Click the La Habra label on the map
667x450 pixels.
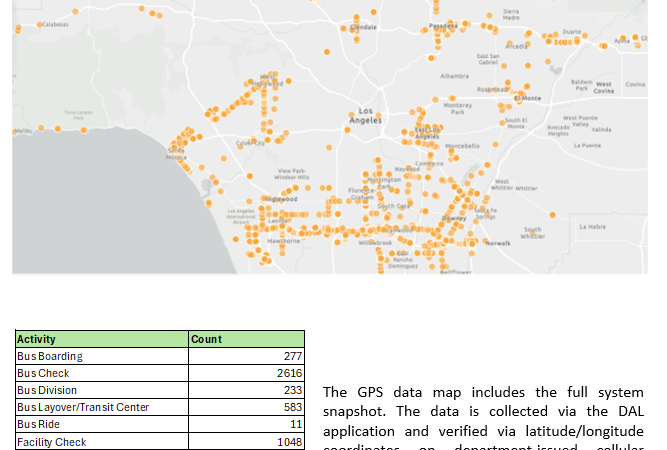[592, 227]
